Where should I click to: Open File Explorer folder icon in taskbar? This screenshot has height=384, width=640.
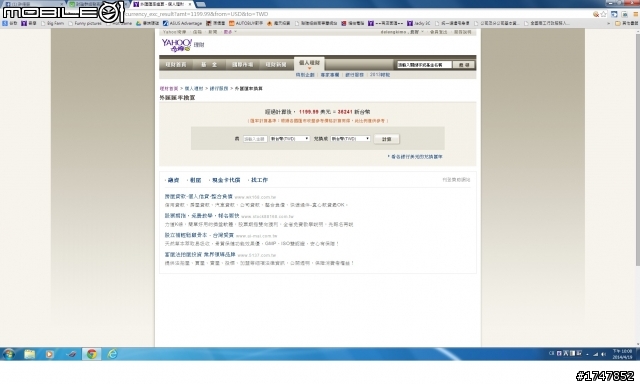[x=29, y=354]
